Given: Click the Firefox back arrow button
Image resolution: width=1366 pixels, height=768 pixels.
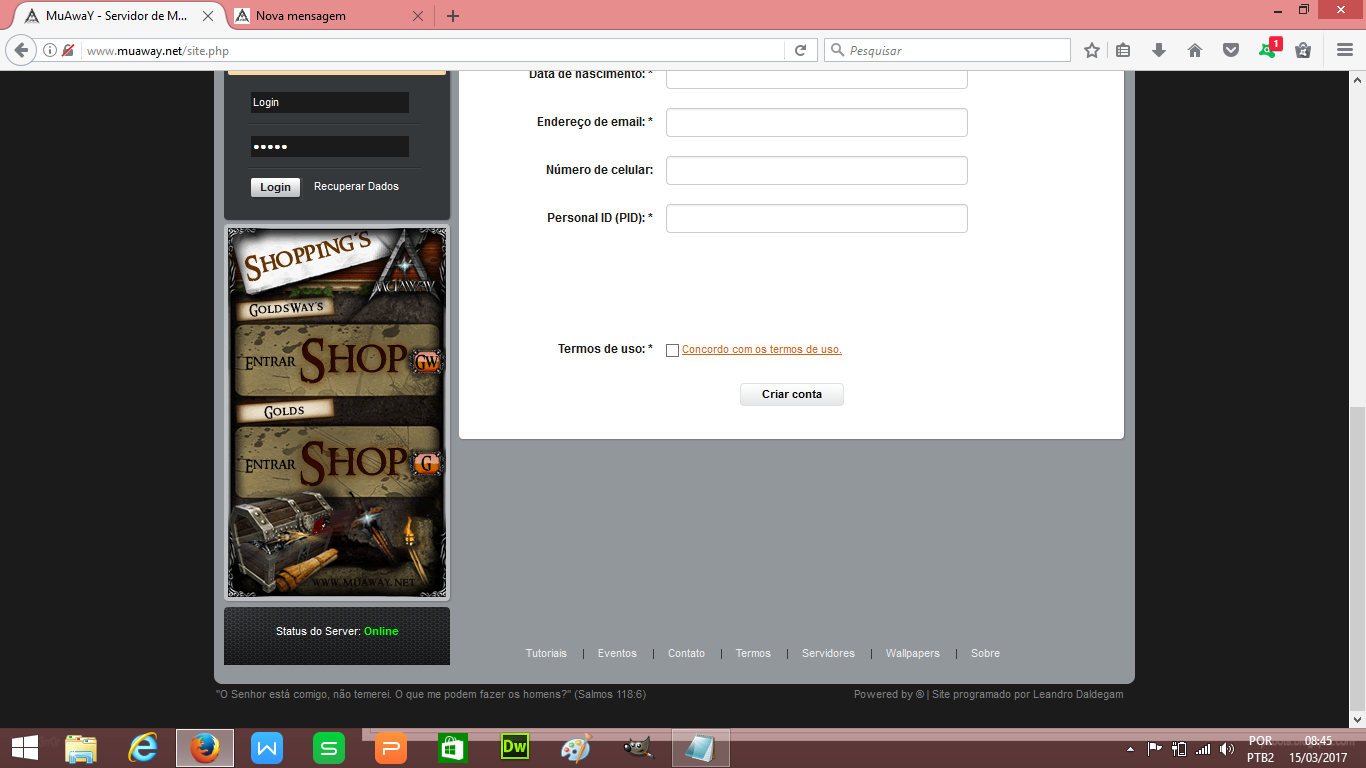Looking at the screenshot, I should click(22, 50).
